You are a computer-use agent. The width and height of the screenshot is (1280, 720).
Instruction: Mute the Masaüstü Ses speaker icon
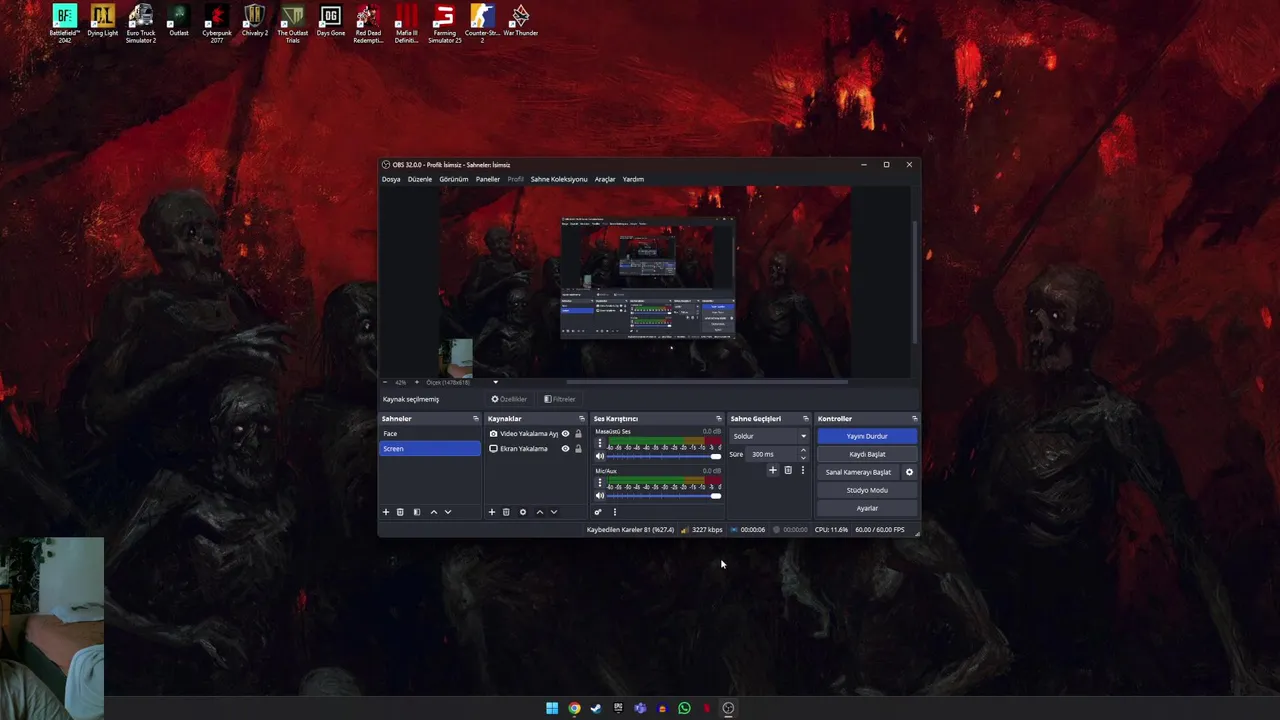point(600,456)
